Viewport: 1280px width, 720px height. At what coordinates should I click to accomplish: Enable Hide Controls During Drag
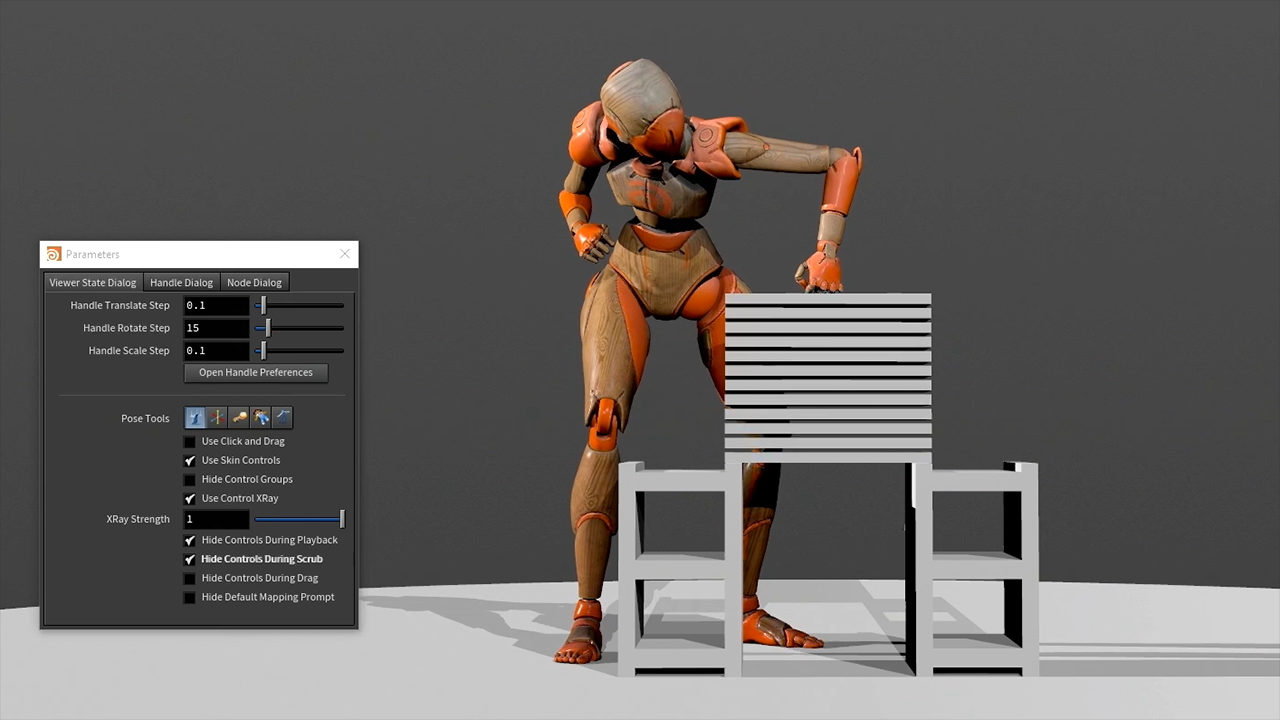[190, 579]
